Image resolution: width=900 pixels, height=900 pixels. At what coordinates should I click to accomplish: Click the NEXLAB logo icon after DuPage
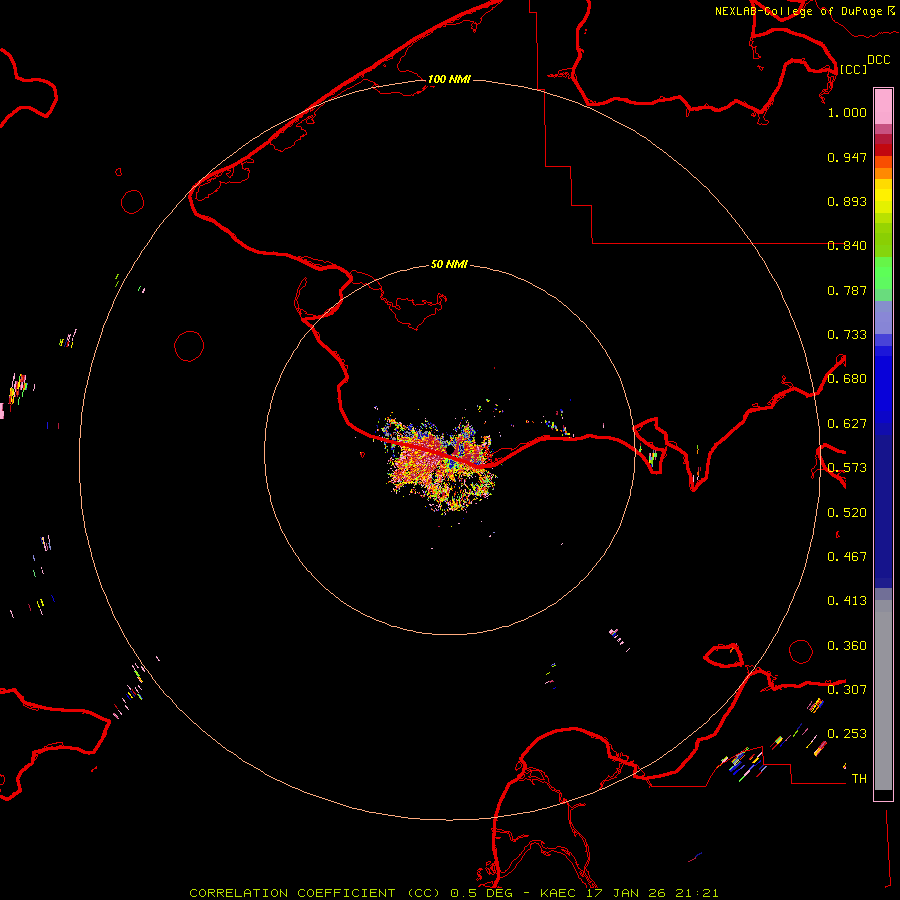click(x=891, y=11)
